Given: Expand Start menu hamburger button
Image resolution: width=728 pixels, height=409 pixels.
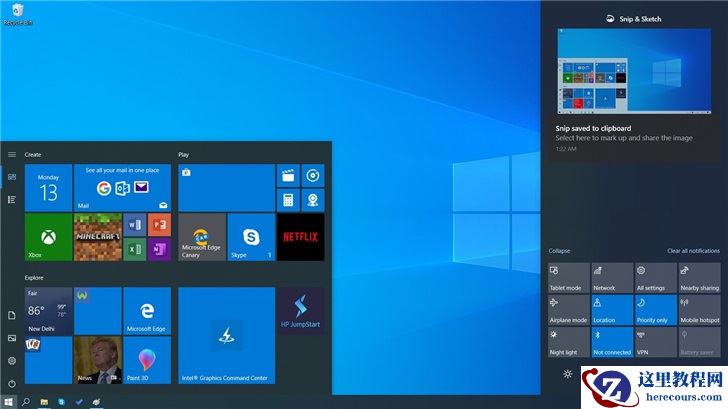Looking at the screenshot, I should point(12,155).
